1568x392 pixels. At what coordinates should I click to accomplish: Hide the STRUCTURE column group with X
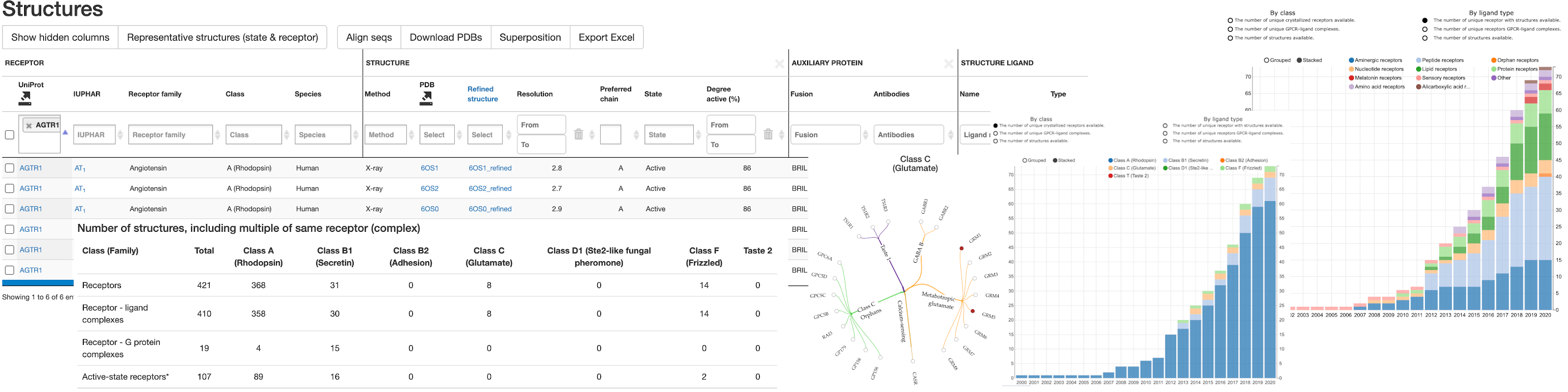point(779,63)
